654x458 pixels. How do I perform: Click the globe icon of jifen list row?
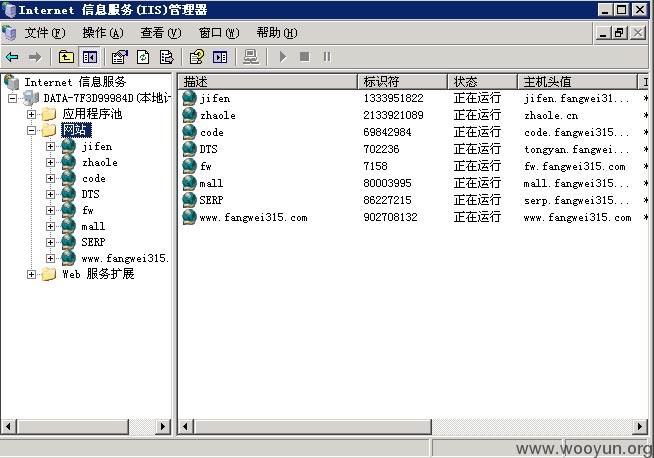(x=189, y=98)
